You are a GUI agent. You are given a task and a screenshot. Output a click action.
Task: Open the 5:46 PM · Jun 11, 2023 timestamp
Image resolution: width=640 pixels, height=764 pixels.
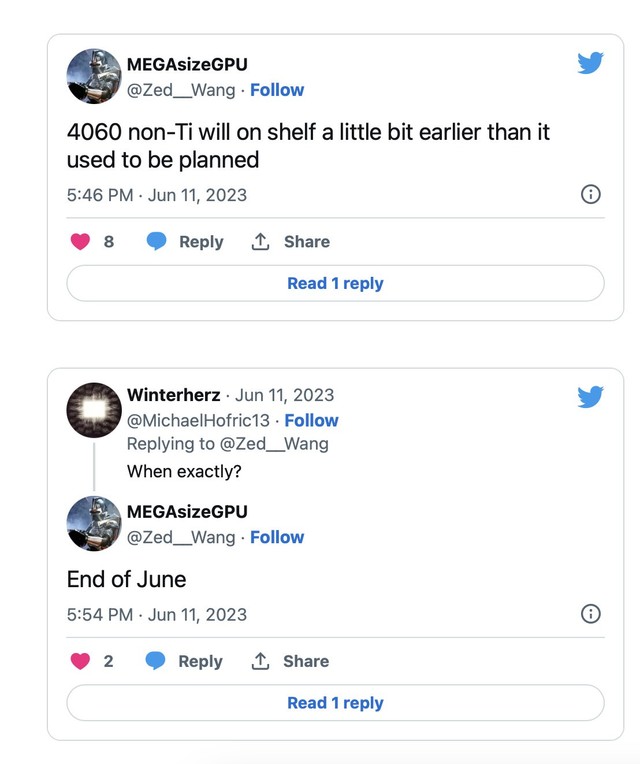coord(157,195)
